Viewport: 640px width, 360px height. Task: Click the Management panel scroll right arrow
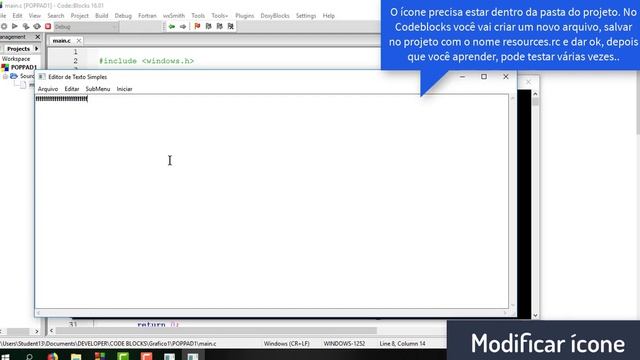tap(37, 331)
